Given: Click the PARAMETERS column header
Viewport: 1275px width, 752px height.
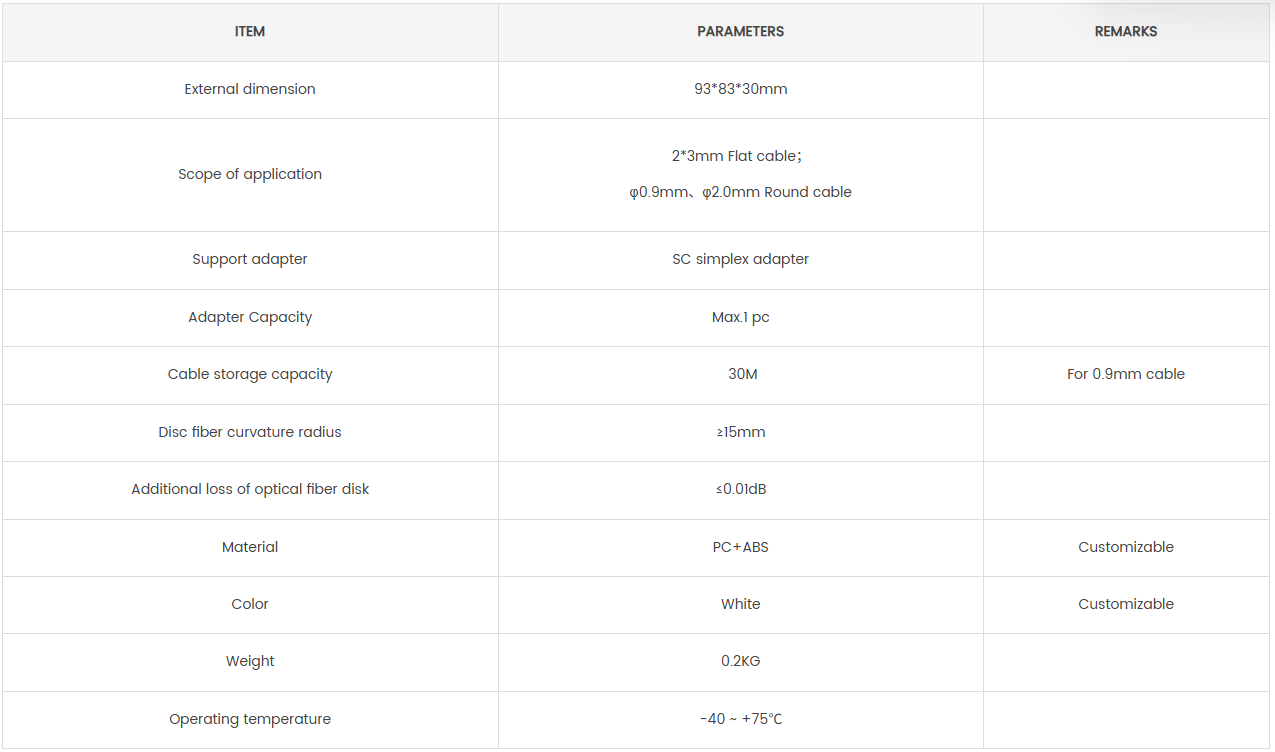Looking at the screenshot, I should (x=741, y=32).
